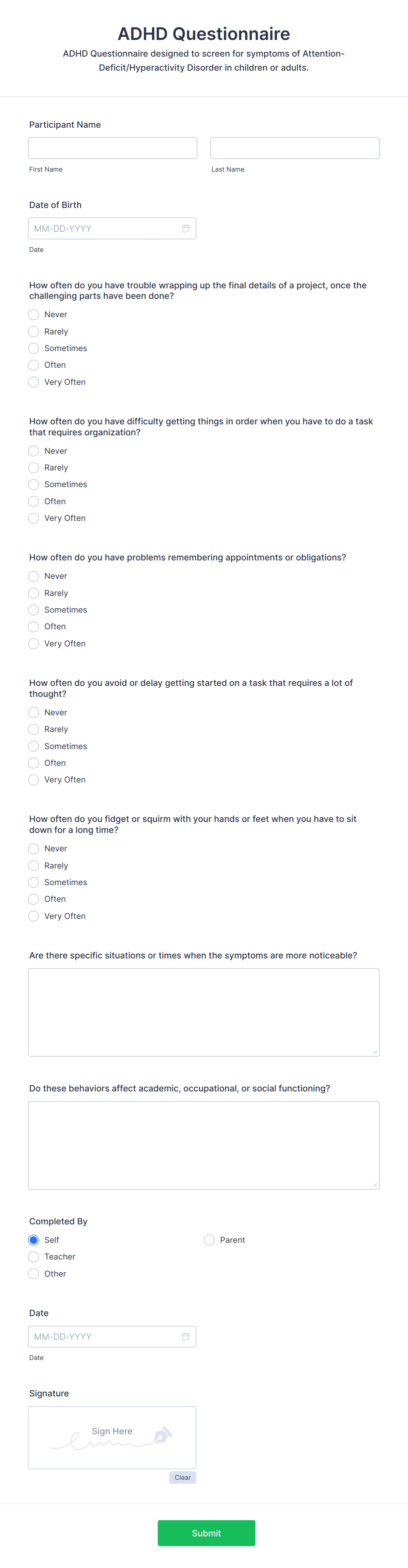Choose 'Parent' under Completed By

209,1240
